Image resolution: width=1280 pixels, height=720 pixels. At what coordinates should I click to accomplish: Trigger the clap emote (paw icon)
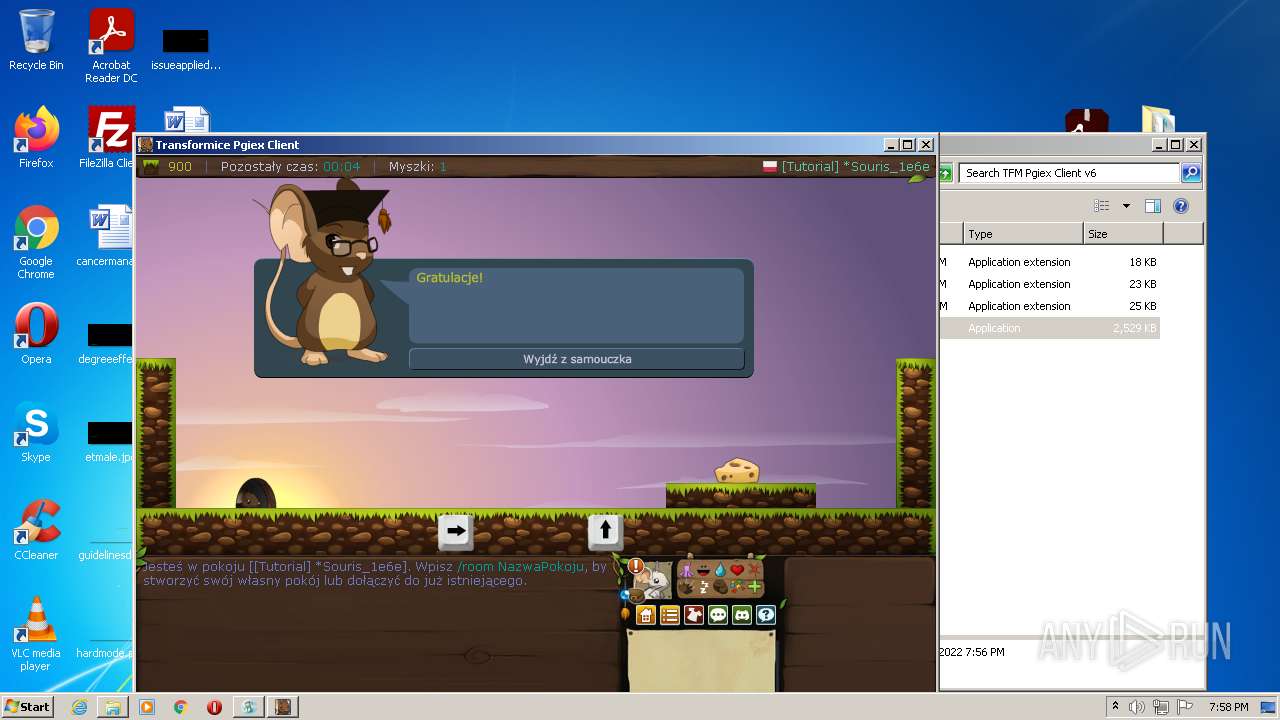[x=686, y=587]
